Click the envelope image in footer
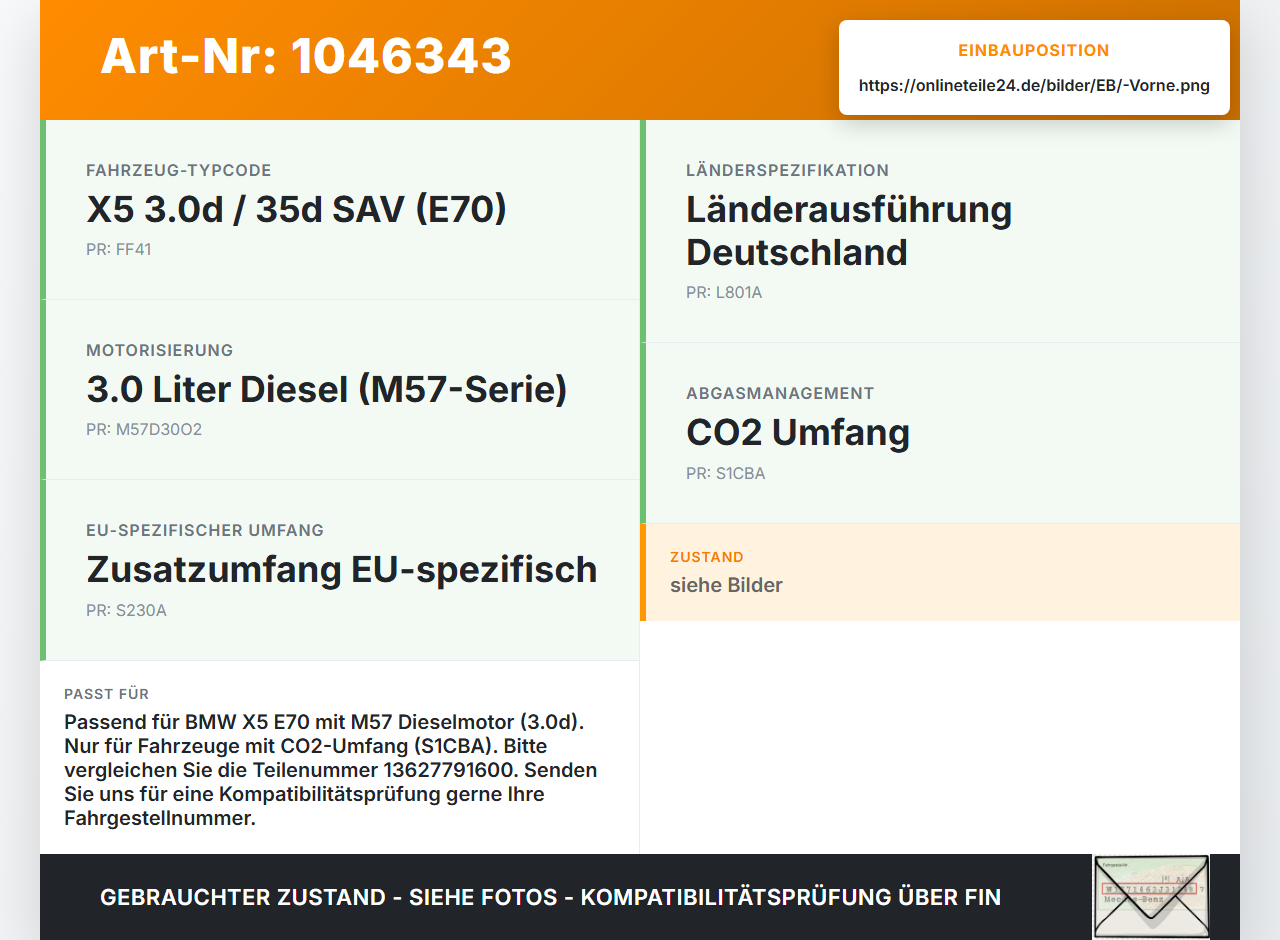 click(1151, 897)
